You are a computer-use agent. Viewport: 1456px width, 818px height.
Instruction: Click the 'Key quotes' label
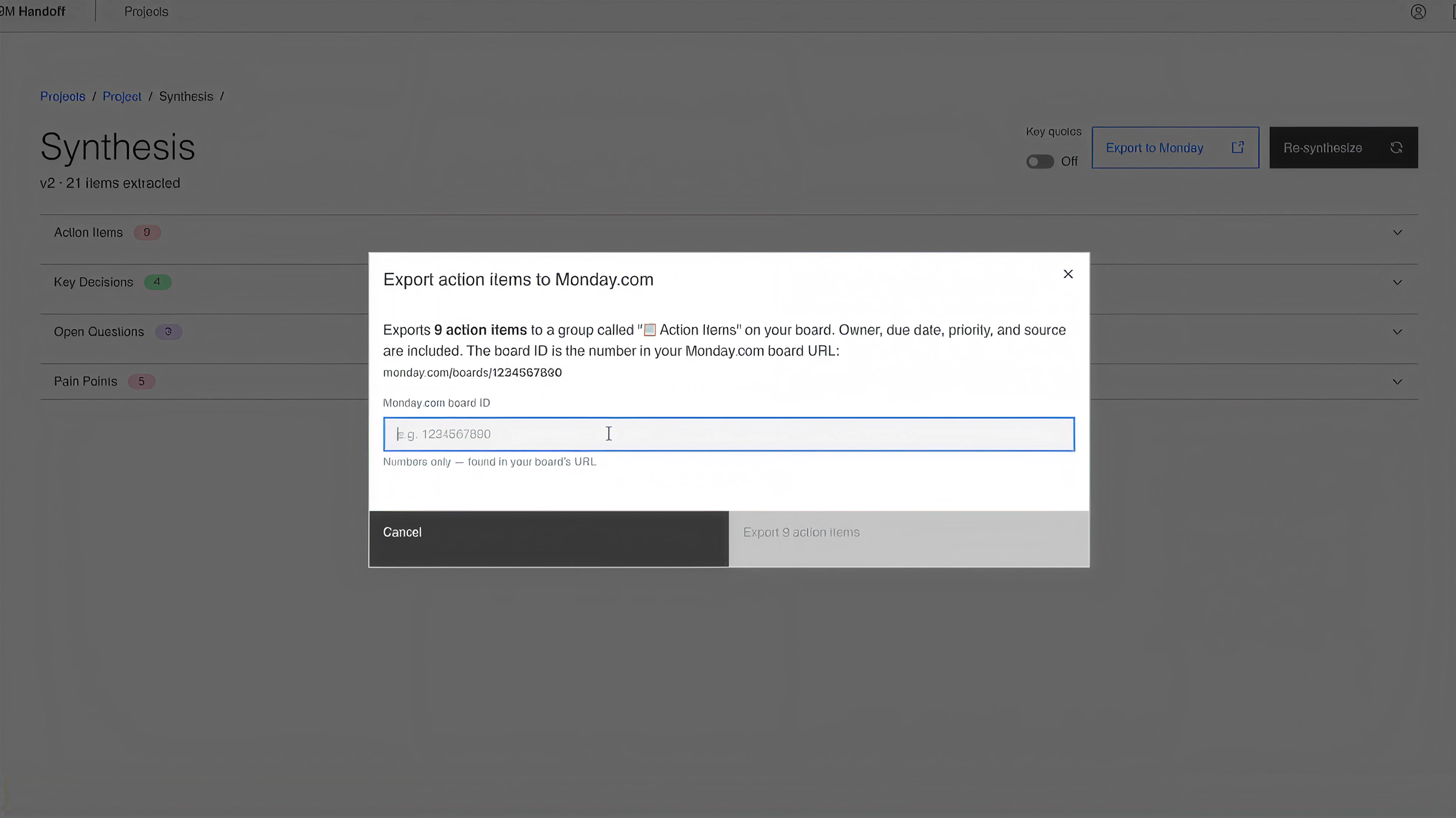[x=1054, y=132]
